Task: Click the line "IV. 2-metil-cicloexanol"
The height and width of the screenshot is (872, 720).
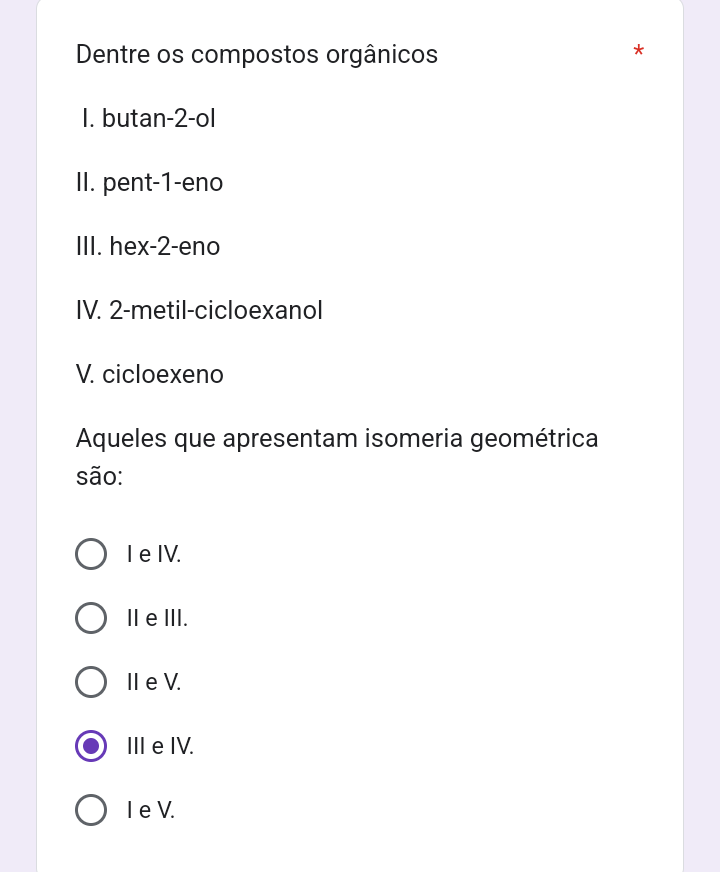Action: [x=199, y=311]
